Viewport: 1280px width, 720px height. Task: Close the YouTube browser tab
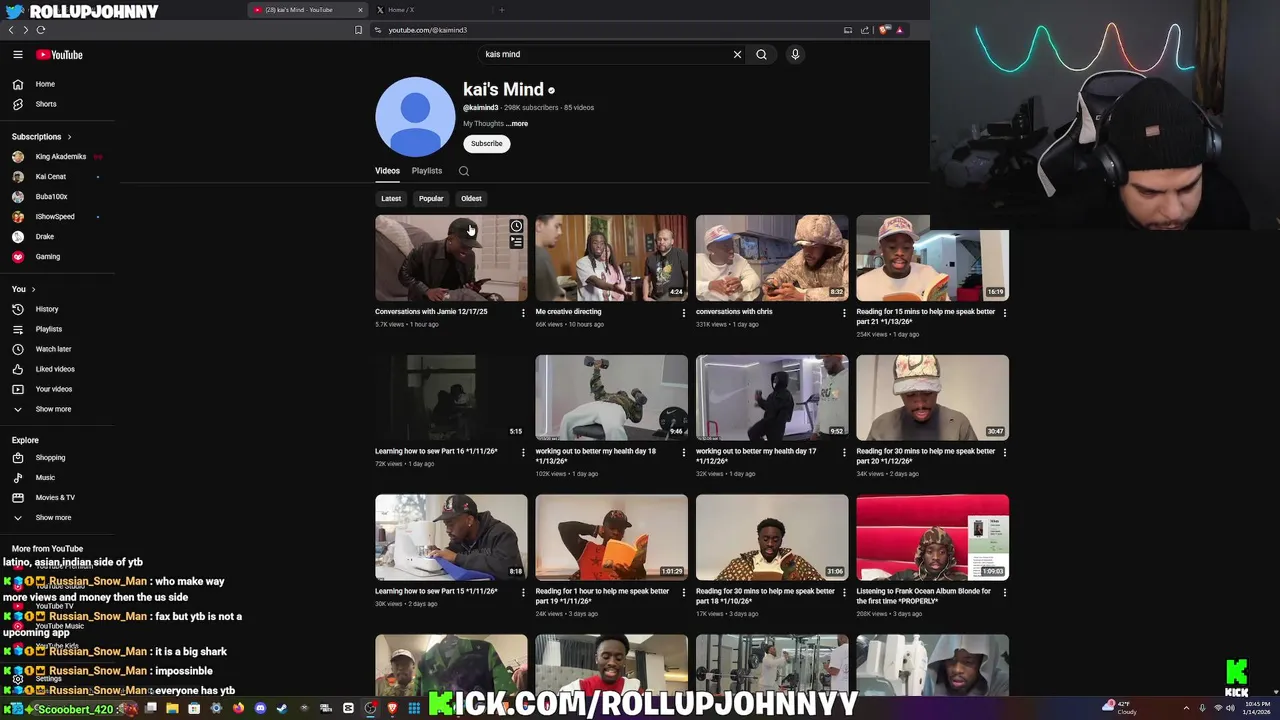pos(360,10)
